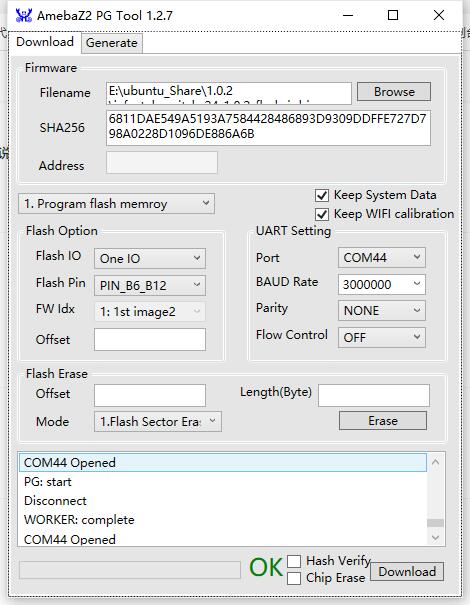Open the Flash Pin dropdown
This screenshot has height=605, width=470.
pyautogui.click(x=150, y=285)
